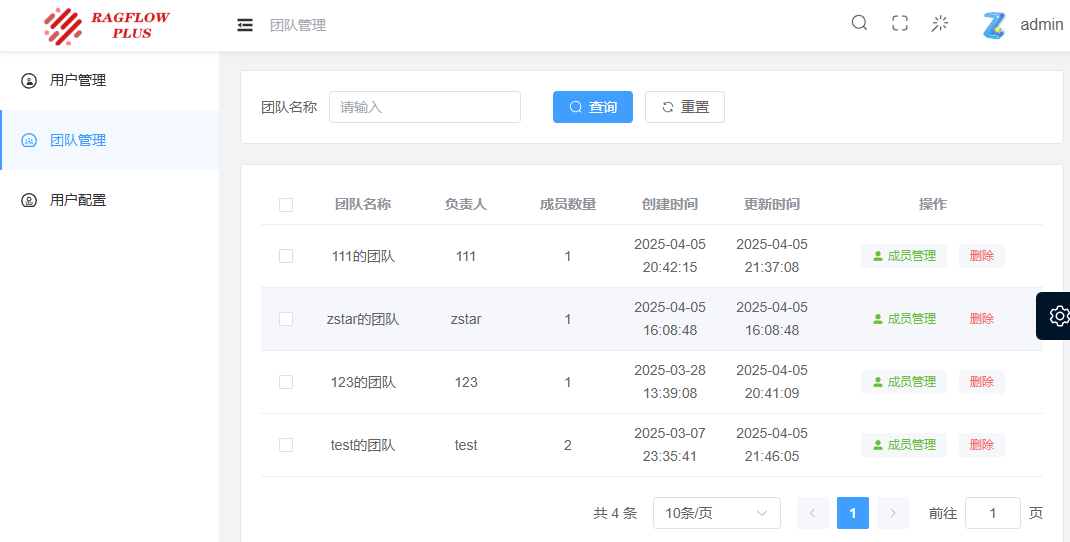The height and width of the screenshot is (542, 1070).
Task: Check the 123的团队 row checkbox
Action: tap(286, 382)
